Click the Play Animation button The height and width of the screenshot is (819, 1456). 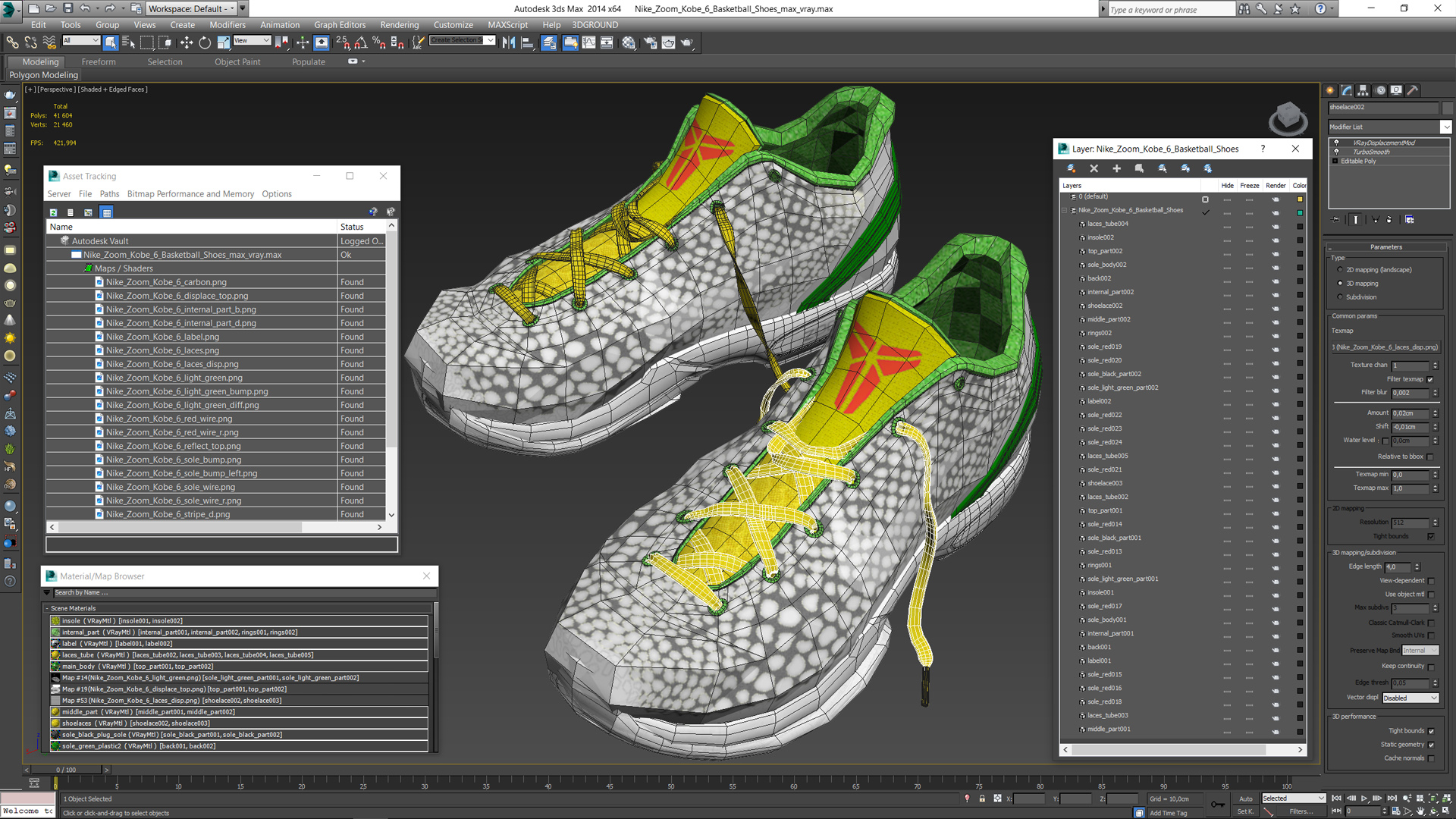[1364, 799]
